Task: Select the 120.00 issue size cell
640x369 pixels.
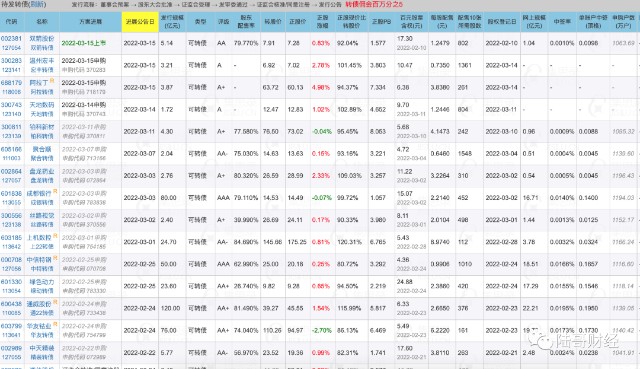Action: tap(170, 308)
